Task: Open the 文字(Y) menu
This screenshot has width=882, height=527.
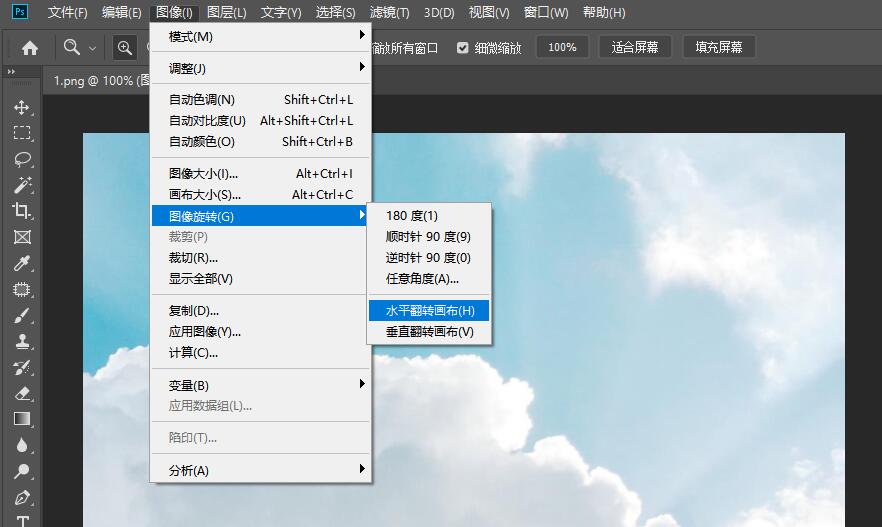Action: (281, 12)
